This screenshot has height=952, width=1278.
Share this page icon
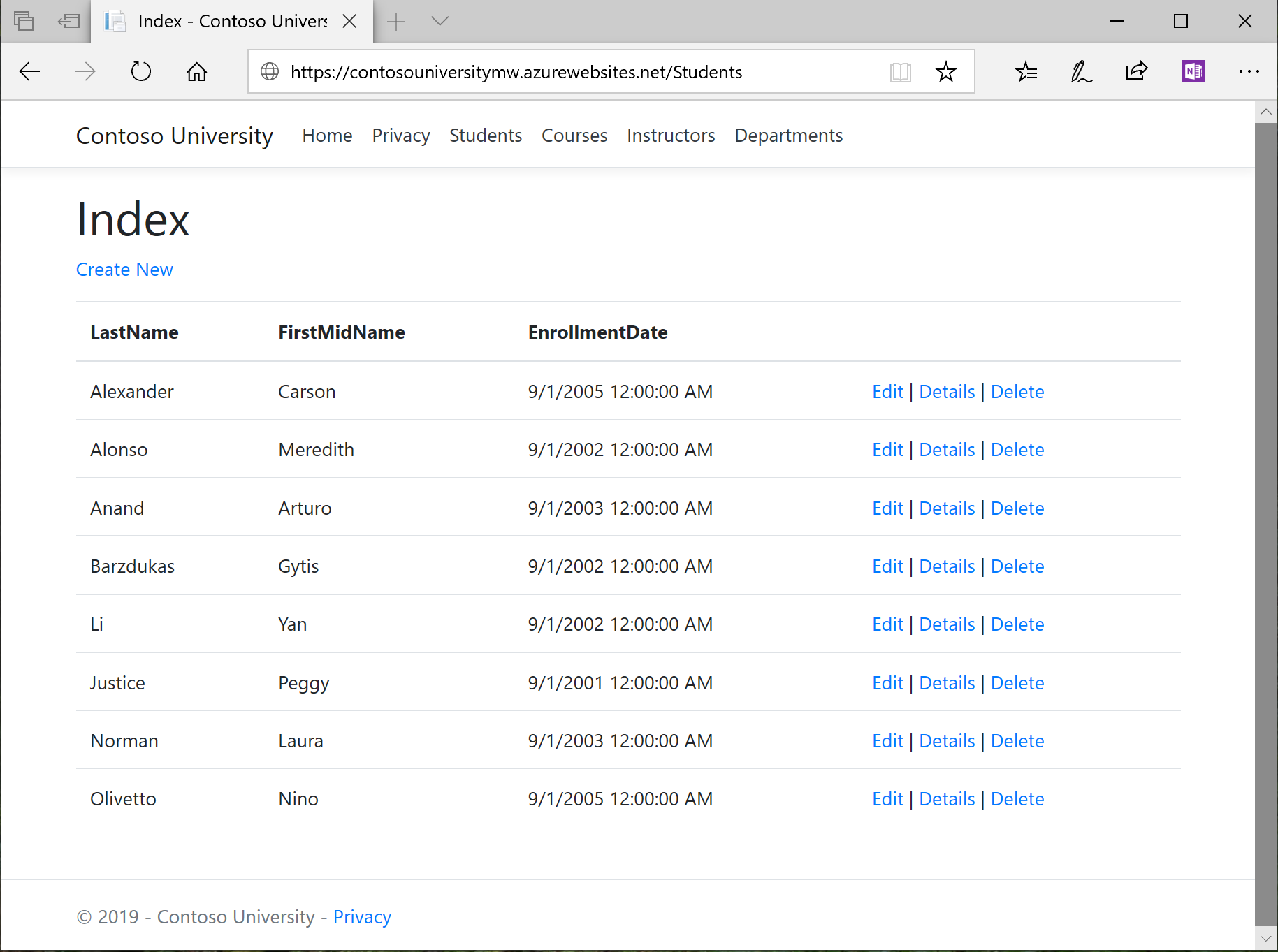(1137, 71)
